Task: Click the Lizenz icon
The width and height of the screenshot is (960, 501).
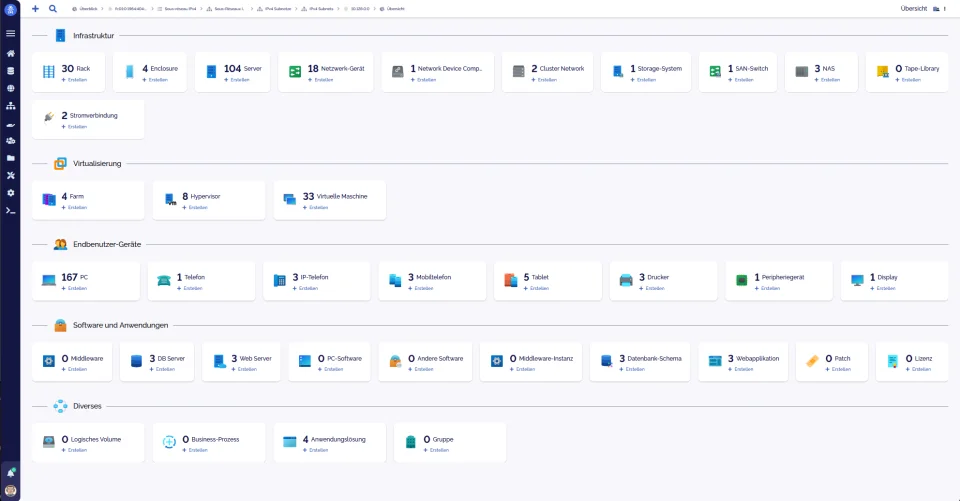Action: (893, 361)
